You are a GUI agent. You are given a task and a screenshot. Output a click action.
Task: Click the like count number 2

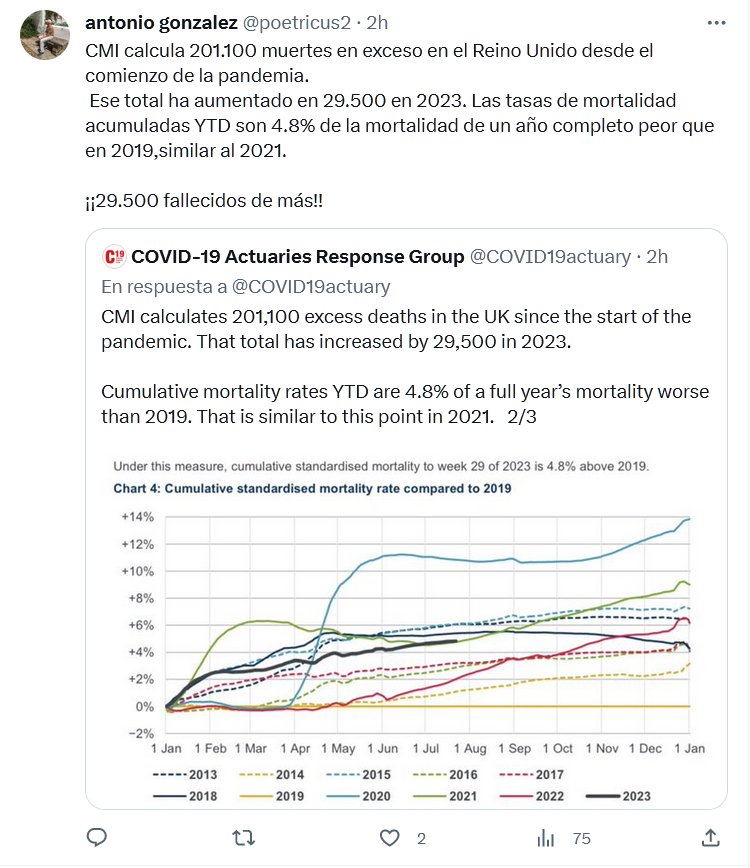(x=421, y=838)
